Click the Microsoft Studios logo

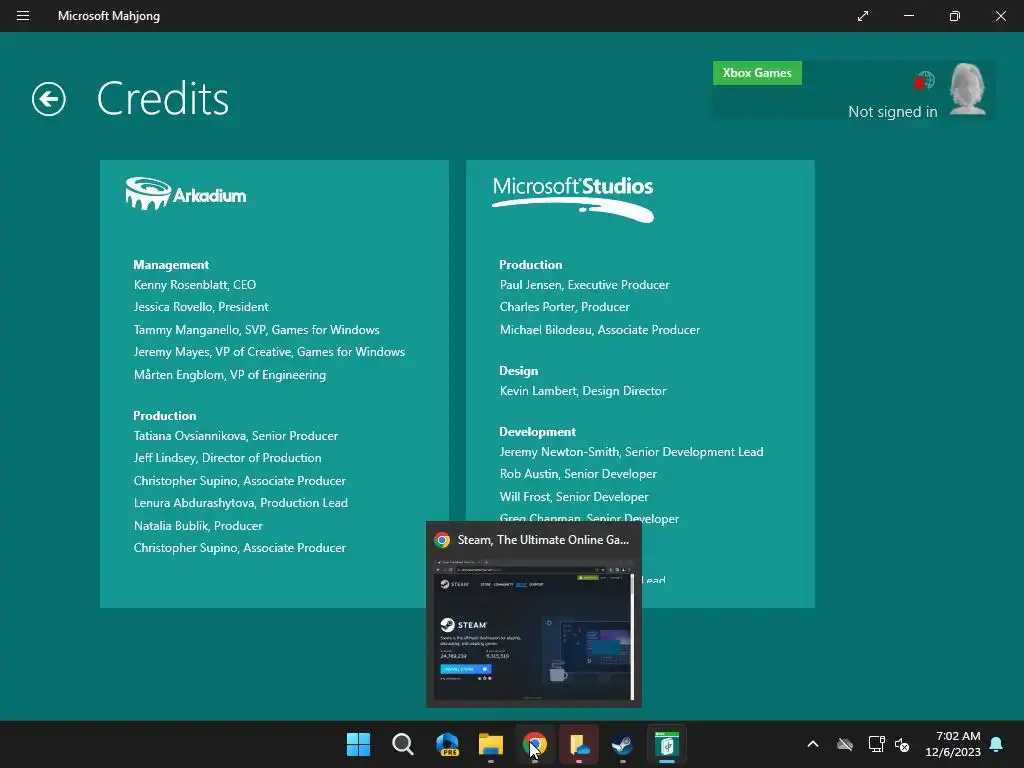(x=573, y=199)
